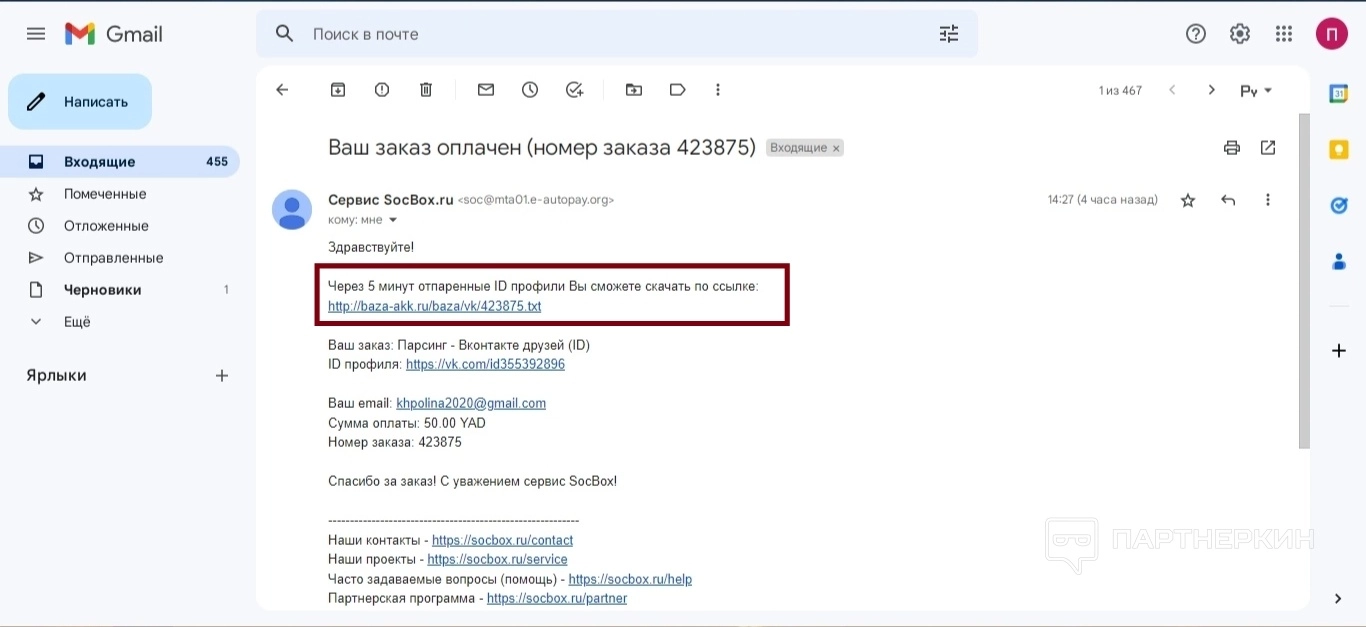This screenshot has width=1366, height=627.
Task: Open Settings gear icon
Action: 1240,34
